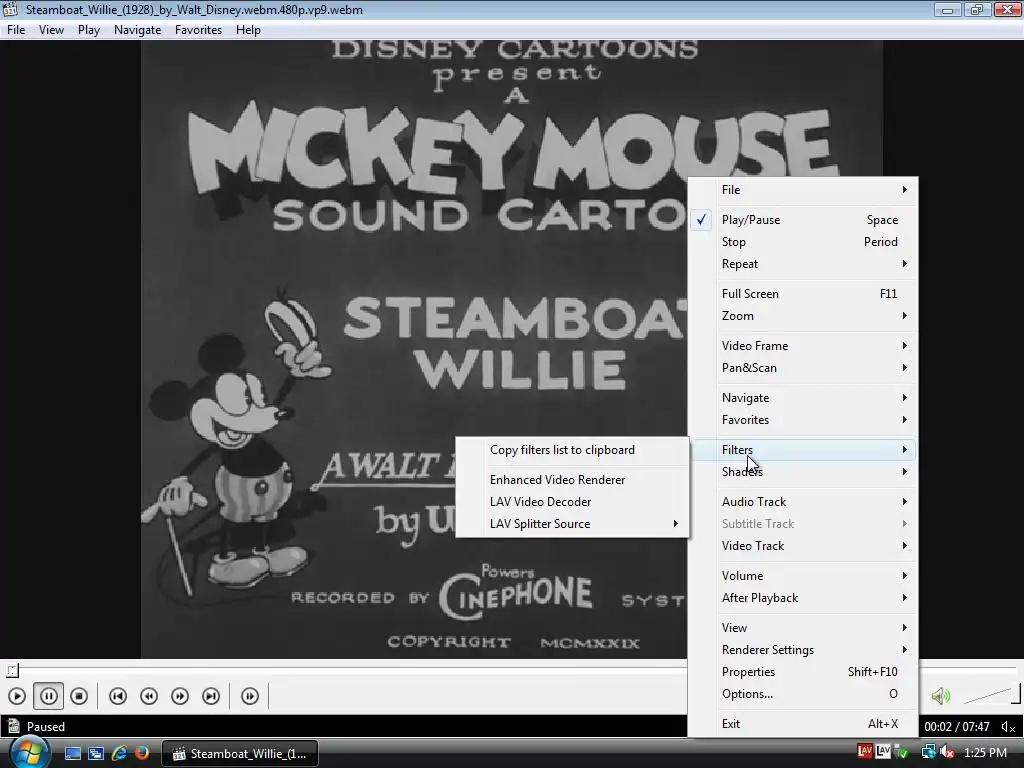Click the Steamboat_Willie taskbar button
The height and width of the screenshot is (768, 1024).
[240, 754]
